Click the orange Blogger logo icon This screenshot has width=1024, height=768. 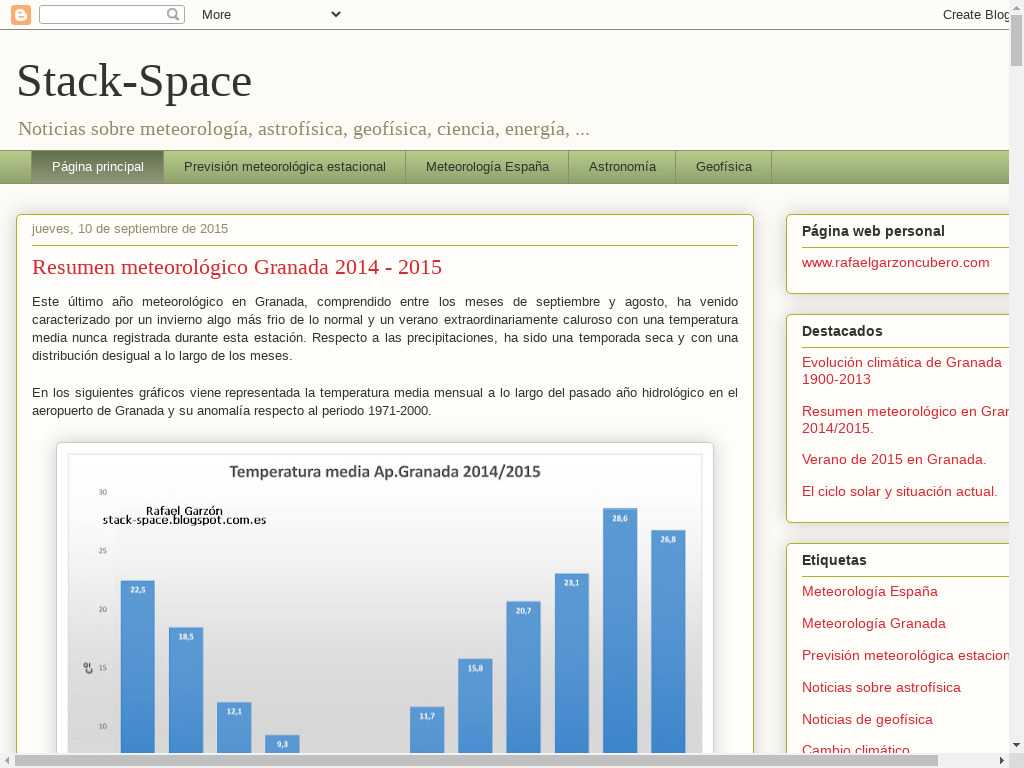[x=21, y=14]
